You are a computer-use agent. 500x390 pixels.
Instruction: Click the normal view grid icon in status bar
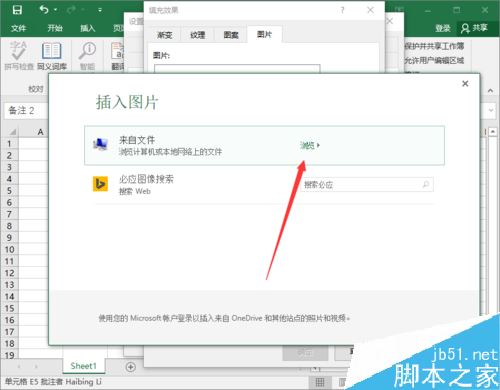click(x=320, y=382)
